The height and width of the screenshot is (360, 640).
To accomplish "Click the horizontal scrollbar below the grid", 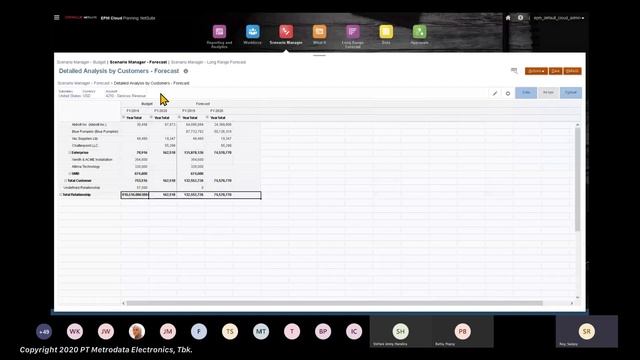I will pos(334,303).
